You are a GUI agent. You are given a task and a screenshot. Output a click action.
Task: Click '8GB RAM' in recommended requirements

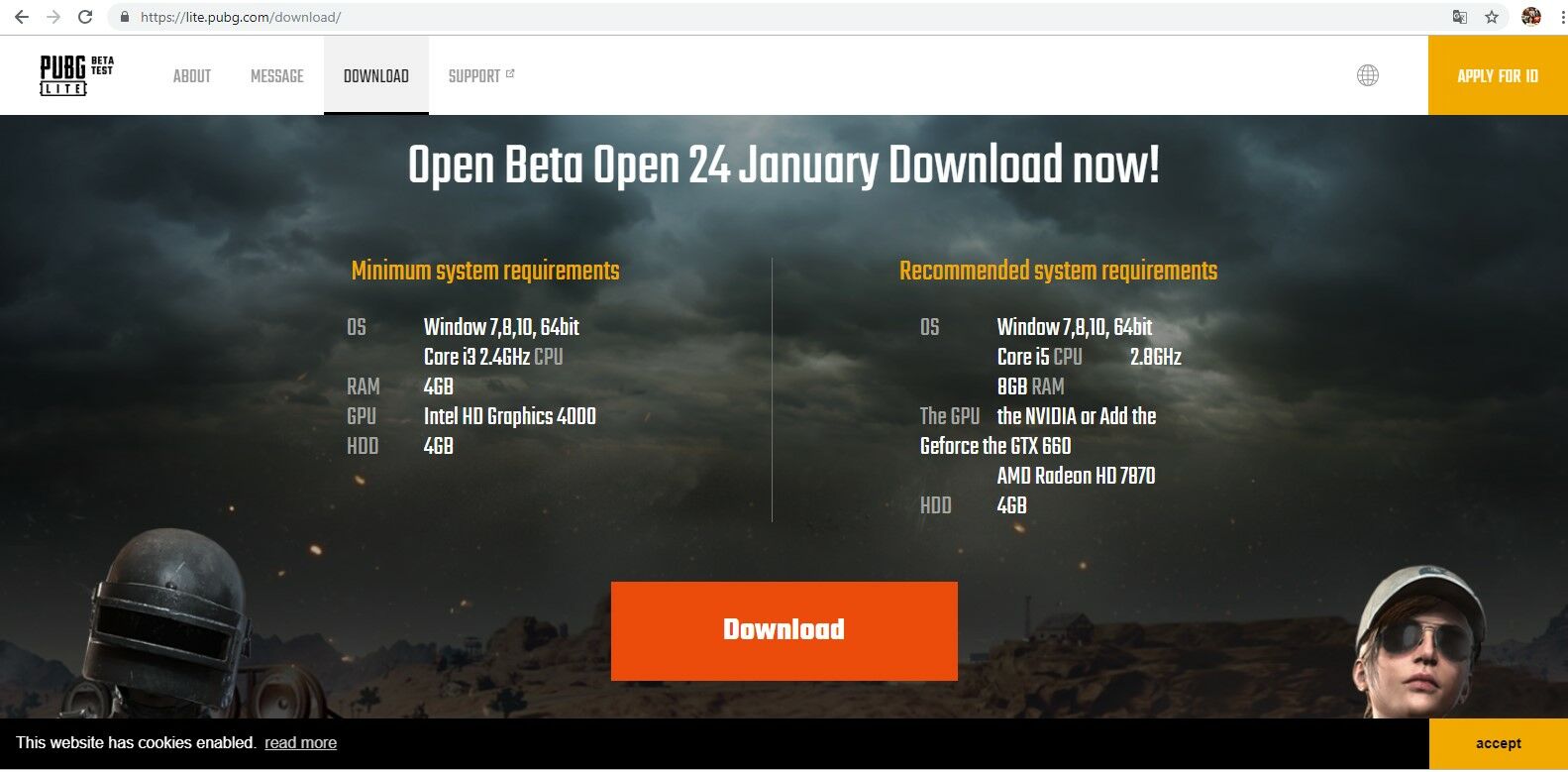click(1031, 386)
